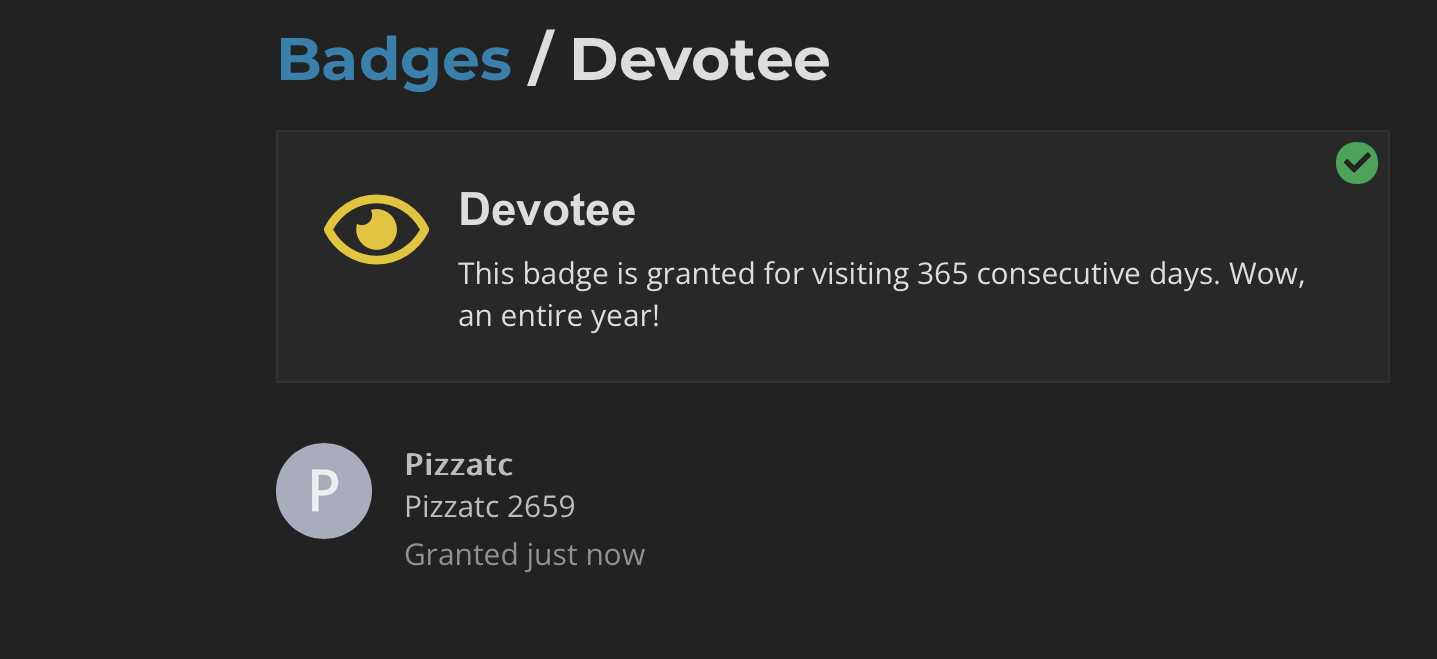Open the Pizzatc user avatar

(324, 491)
